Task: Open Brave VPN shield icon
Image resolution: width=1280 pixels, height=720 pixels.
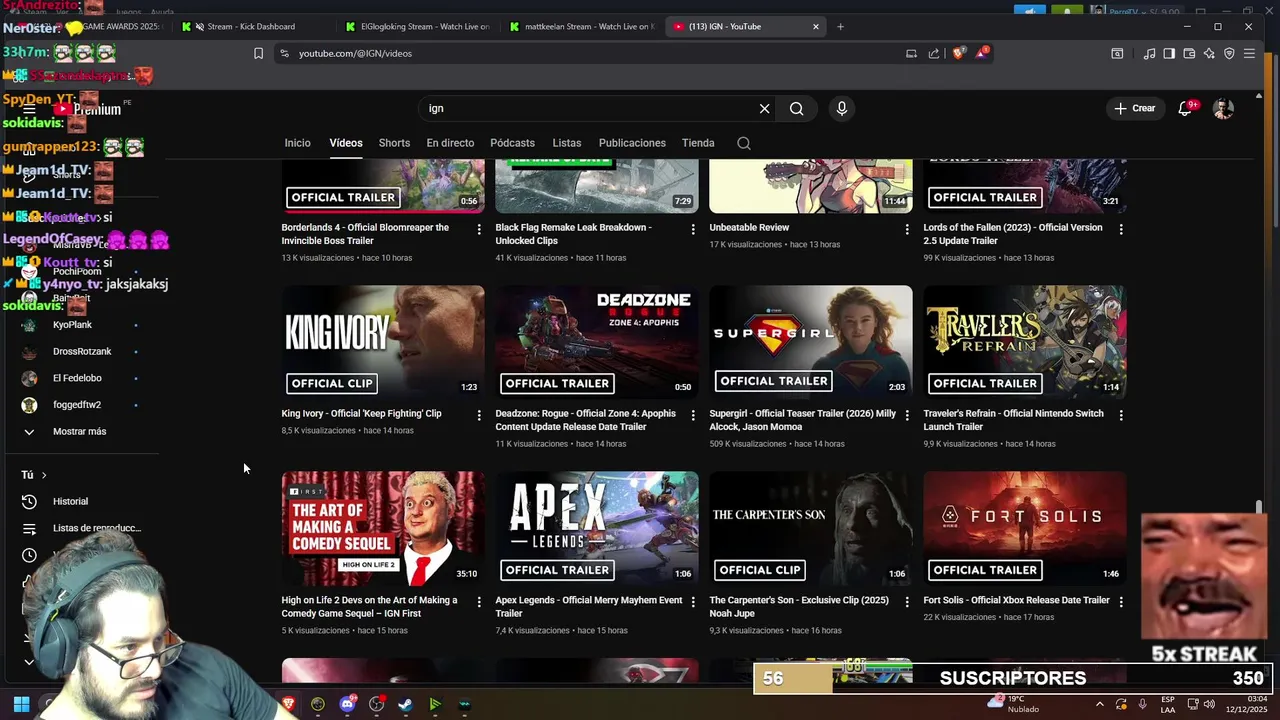Action: [x=1229, y=53]
